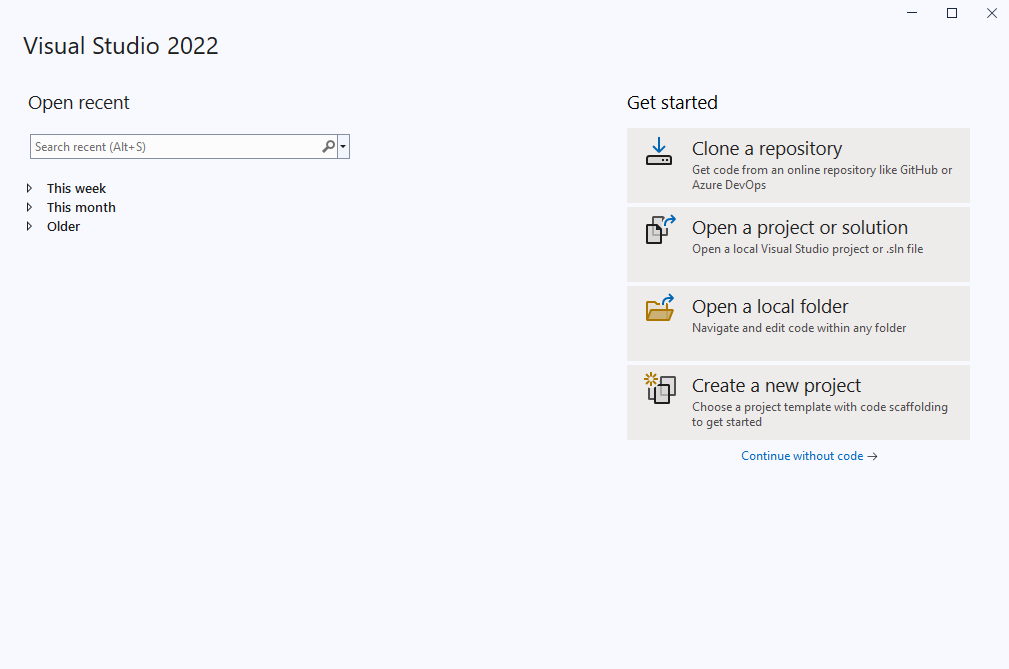This screenshot has height=669, width=1009.
Task: Select the Older tree label
Action: coord(63,226)
